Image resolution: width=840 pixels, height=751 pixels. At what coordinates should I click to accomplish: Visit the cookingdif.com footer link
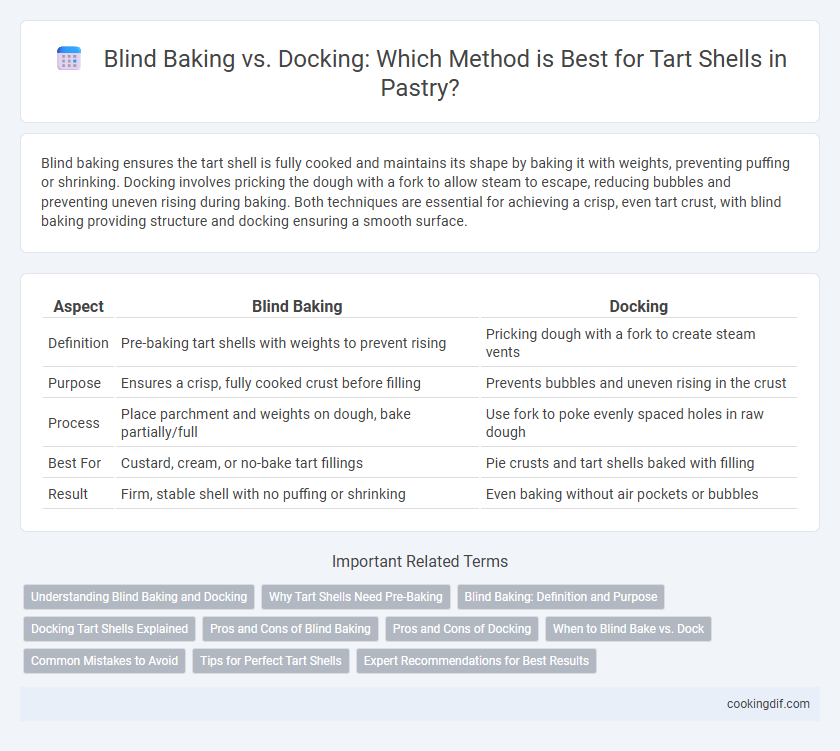tap(768, 704)
